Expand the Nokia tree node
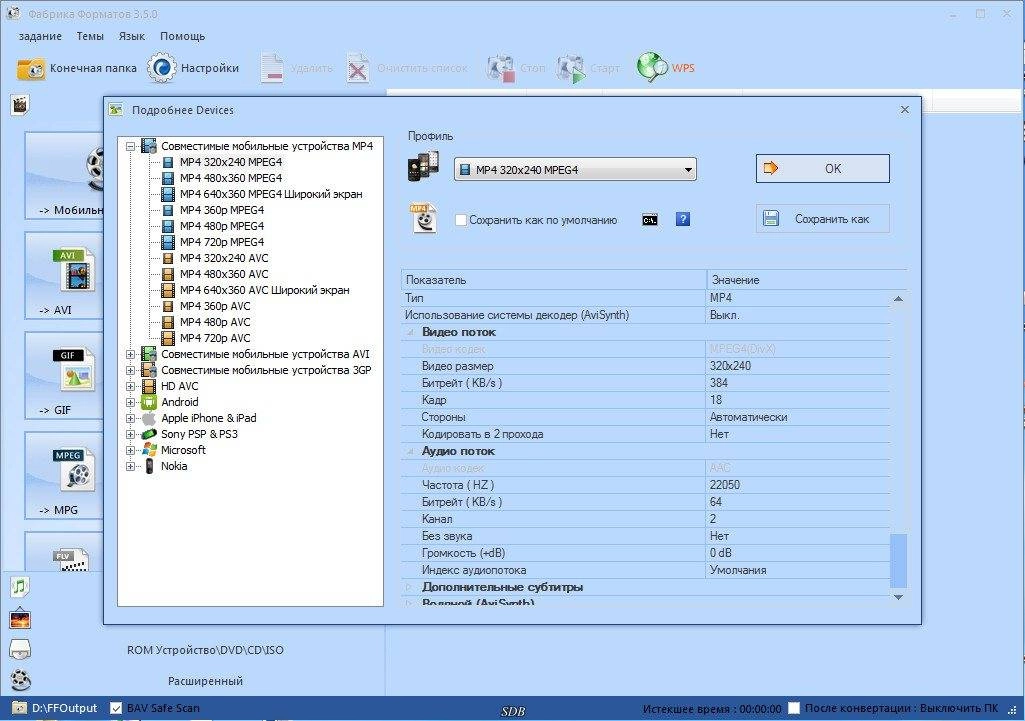Screen dimensions: 1025x721 [x=131, y=466]
